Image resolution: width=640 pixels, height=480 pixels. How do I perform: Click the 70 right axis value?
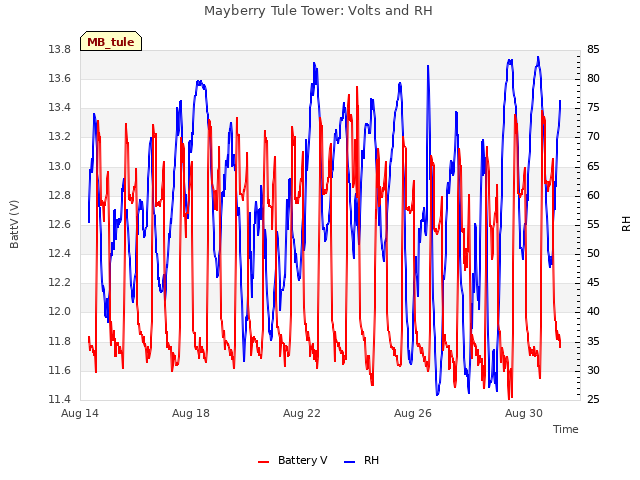(593, 137)
